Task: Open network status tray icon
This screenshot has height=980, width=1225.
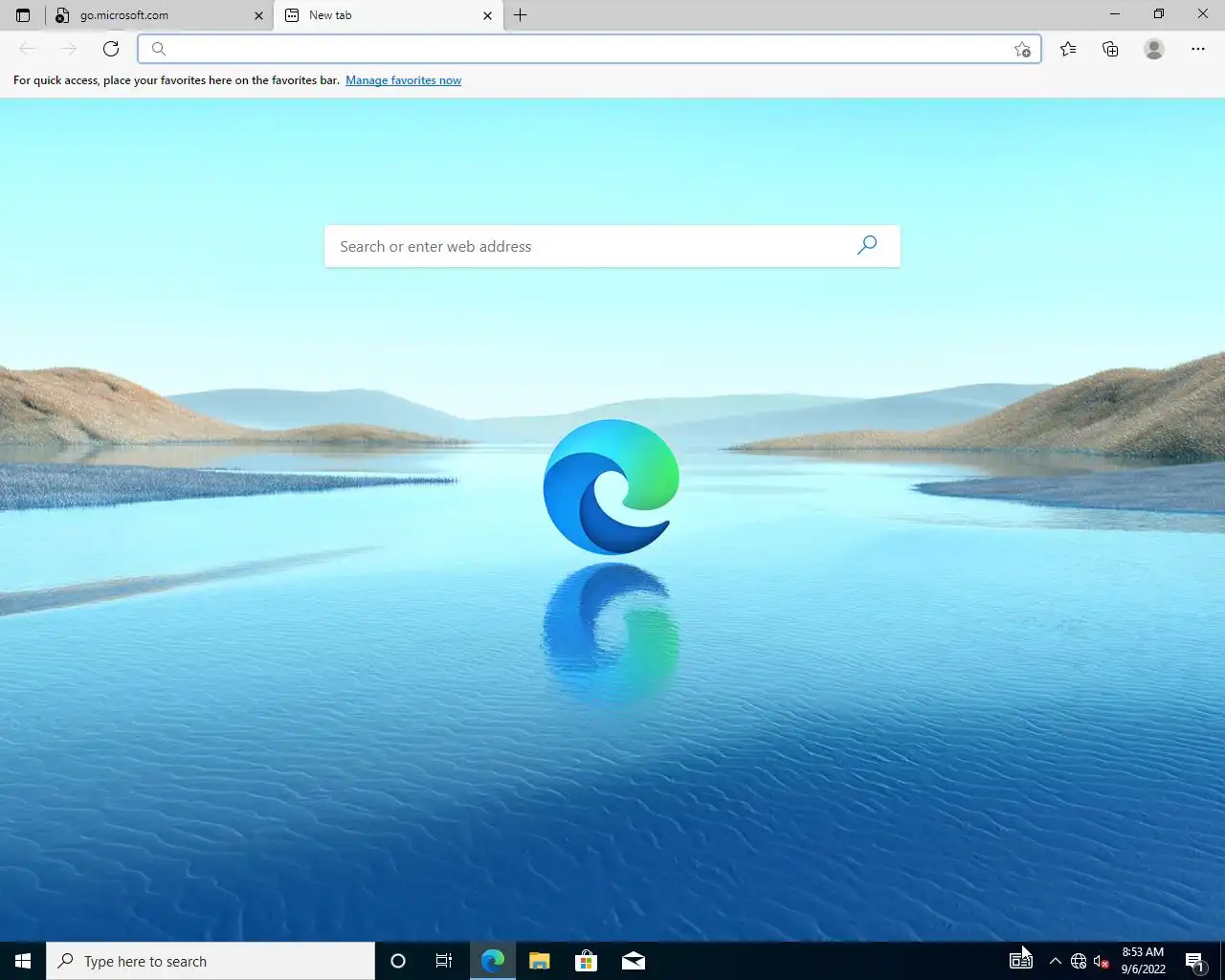Action: pos(1079,961)
